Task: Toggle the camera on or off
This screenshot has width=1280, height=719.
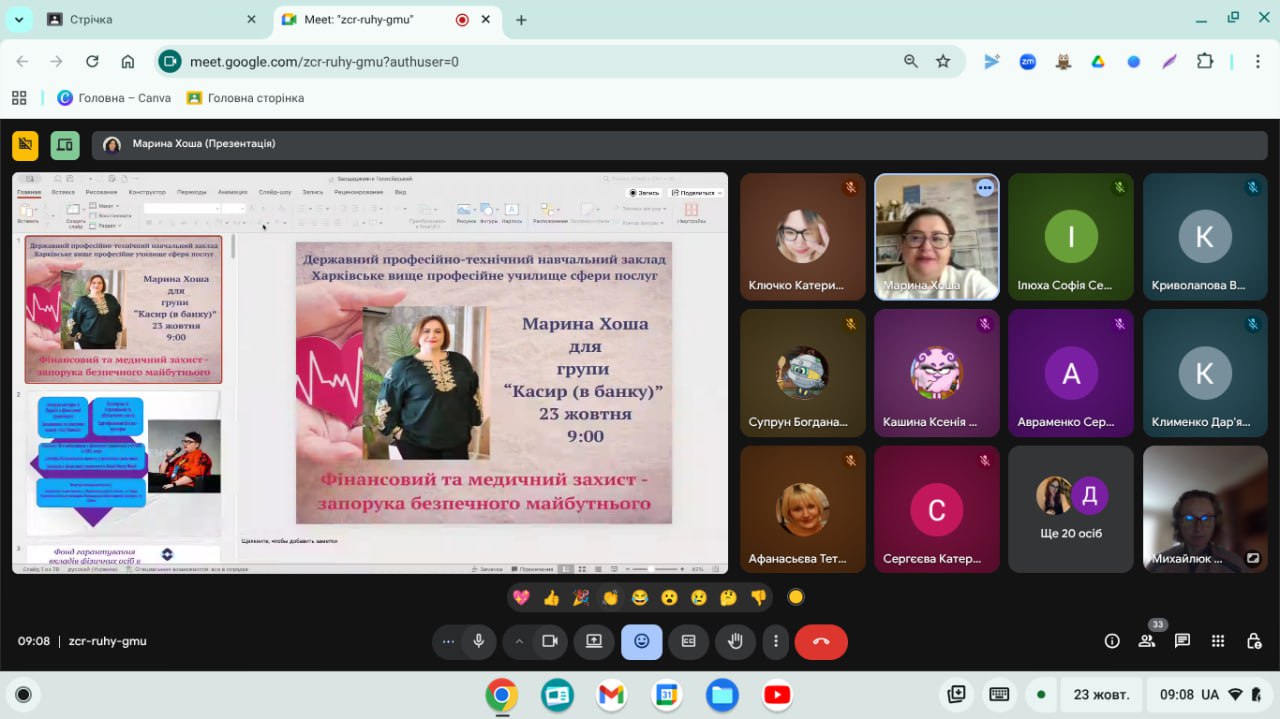Action: [549, 642]
